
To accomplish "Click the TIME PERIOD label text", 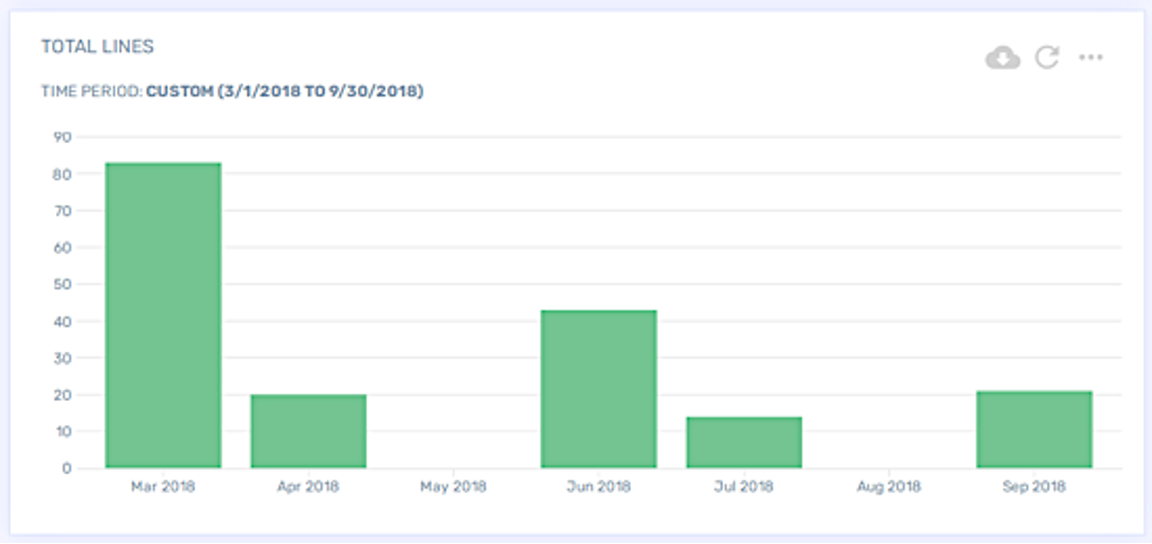I will coord(91,91).
